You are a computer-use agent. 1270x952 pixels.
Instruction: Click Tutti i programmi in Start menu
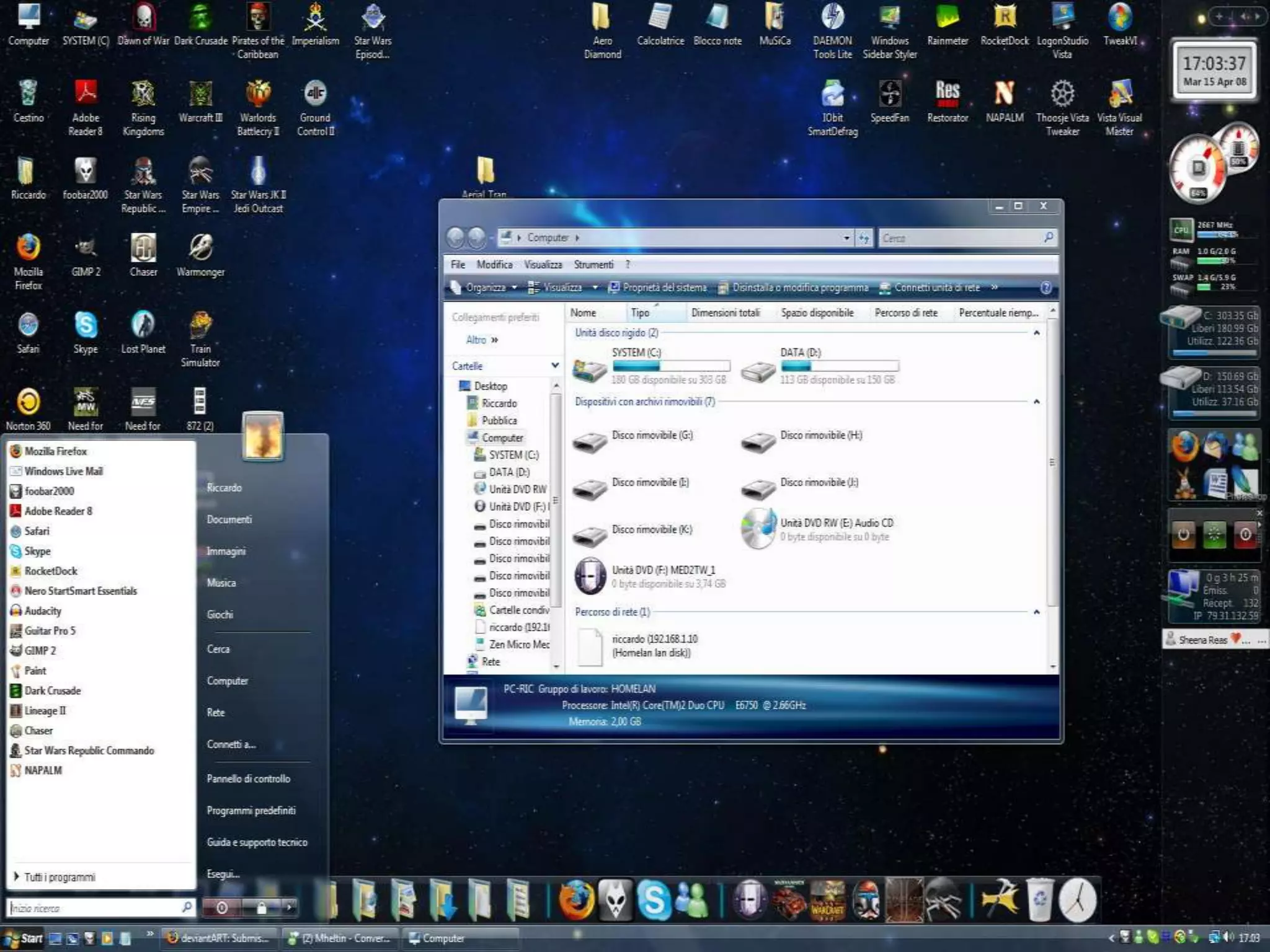(x=60, y=877)
